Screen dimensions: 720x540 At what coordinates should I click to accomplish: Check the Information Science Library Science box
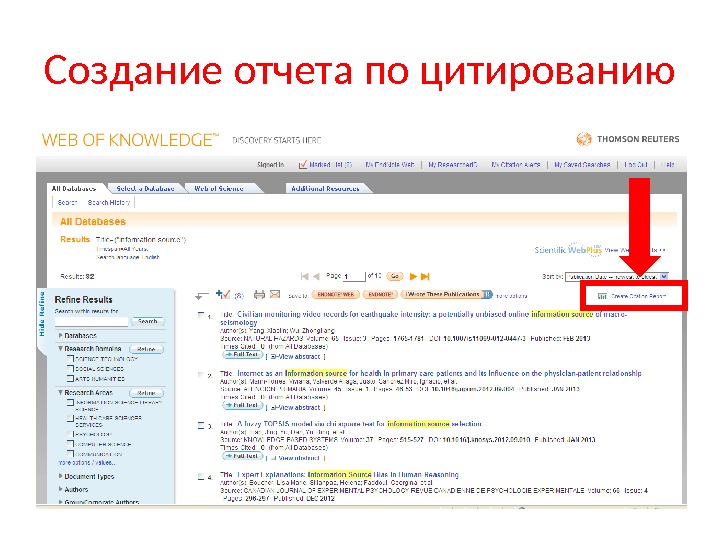click(70, 403)
